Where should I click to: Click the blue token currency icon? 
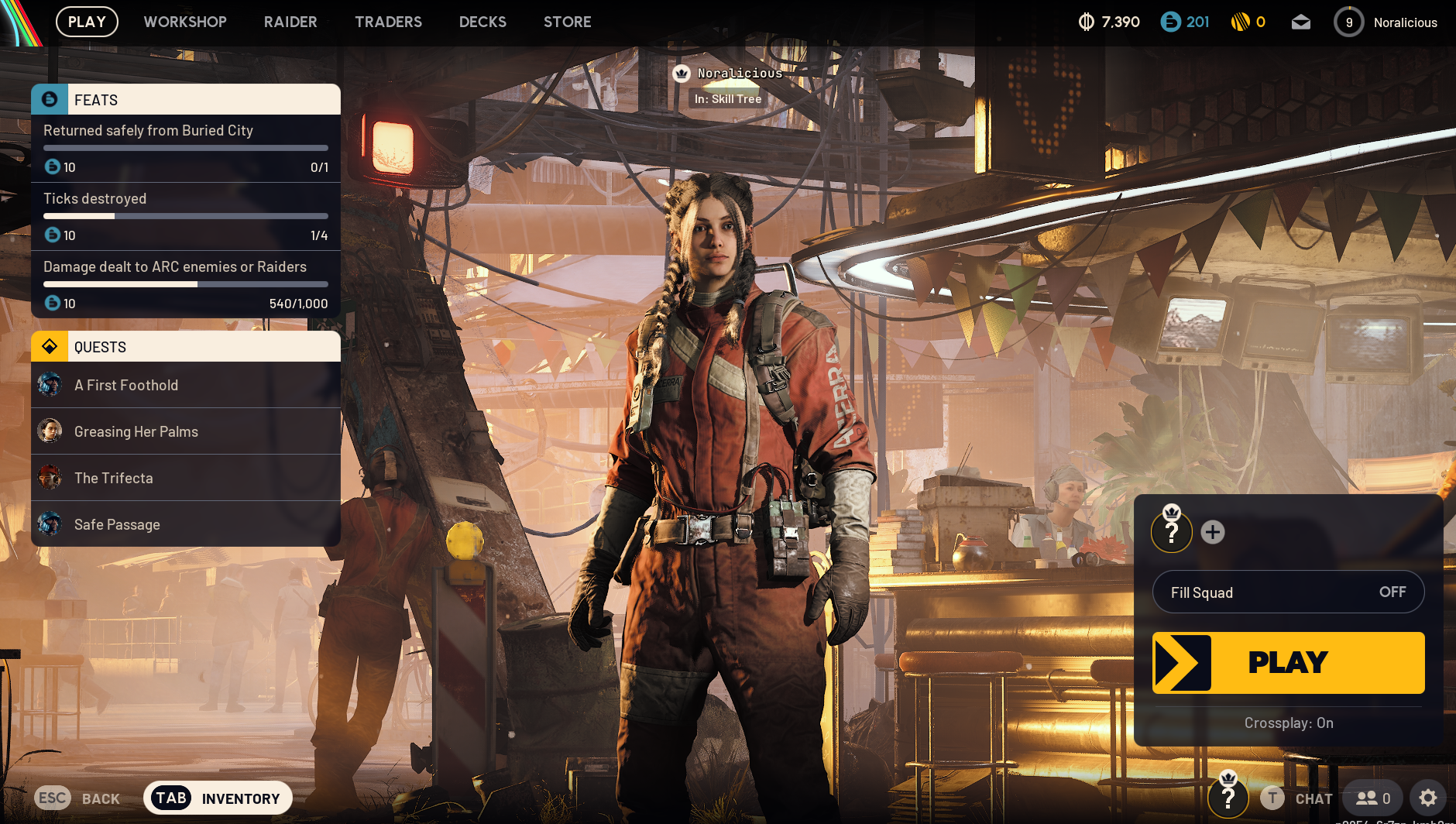coord(1170,22)
